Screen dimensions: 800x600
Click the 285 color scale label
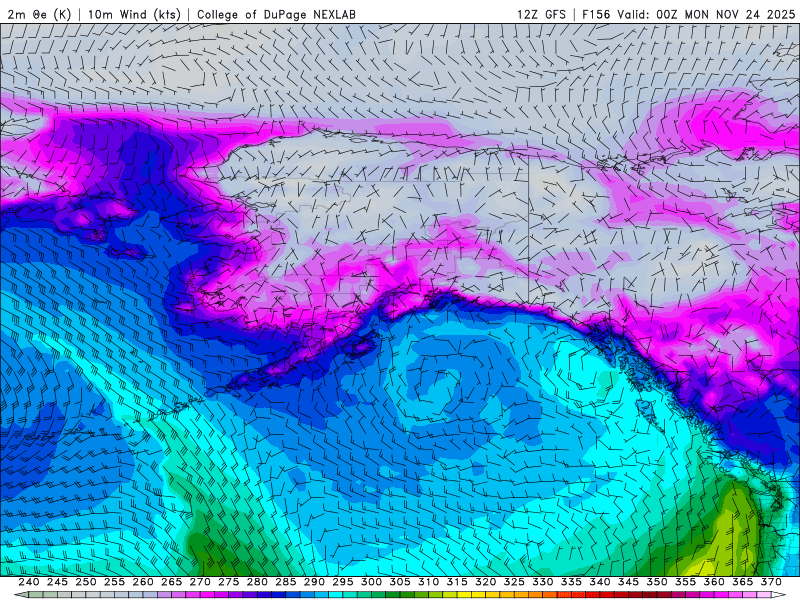(286, 582)
